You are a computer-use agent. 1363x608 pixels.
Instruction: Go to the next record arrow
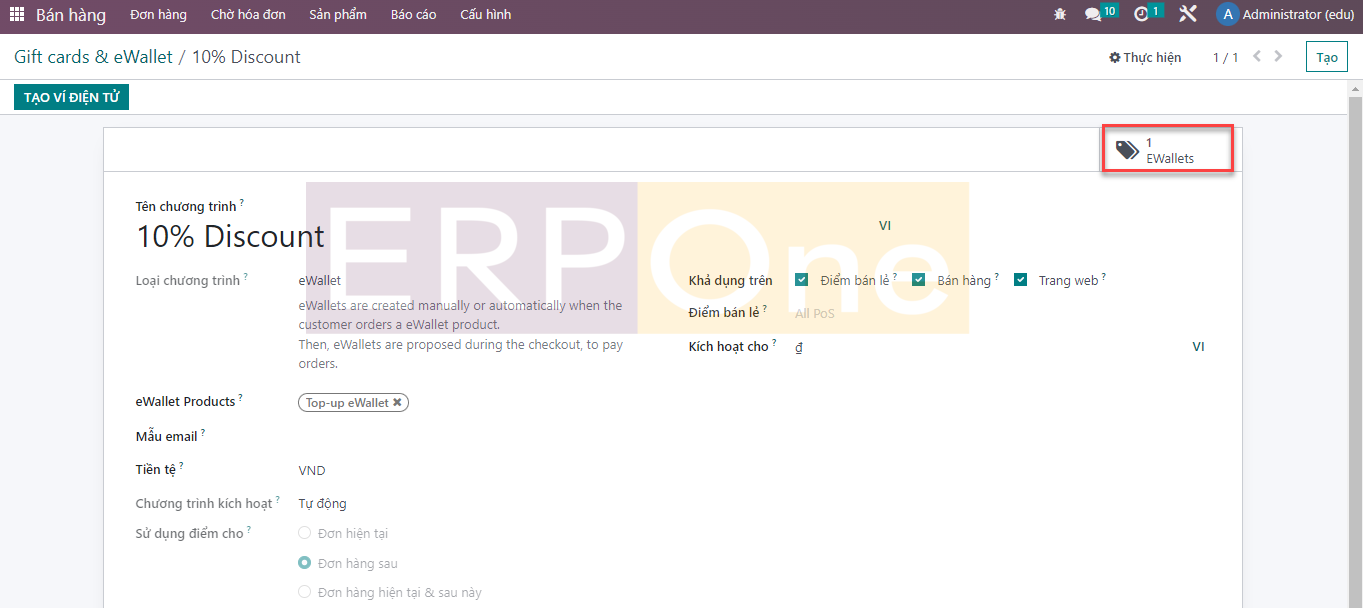[1279, 57]
